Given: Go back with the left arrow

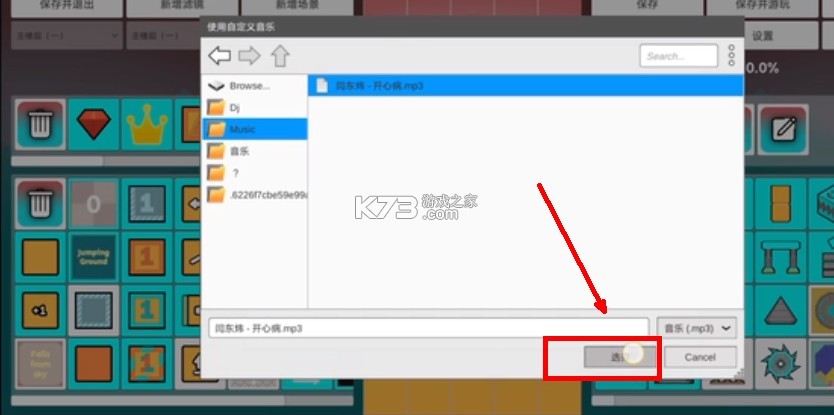Looking at the screenshot, I should (x=219, y=56).
